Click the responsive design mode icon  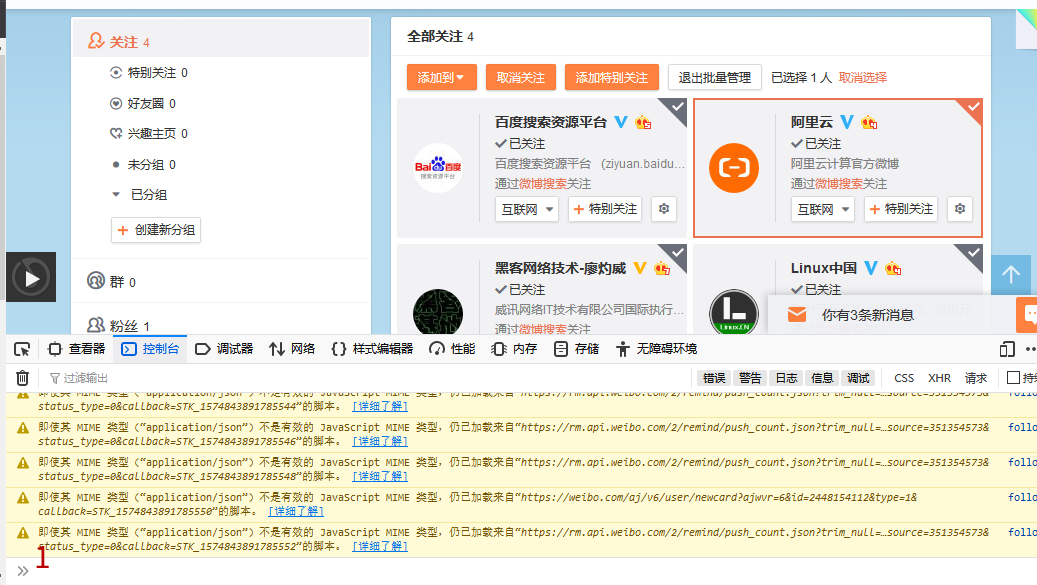pos(1007,349)
